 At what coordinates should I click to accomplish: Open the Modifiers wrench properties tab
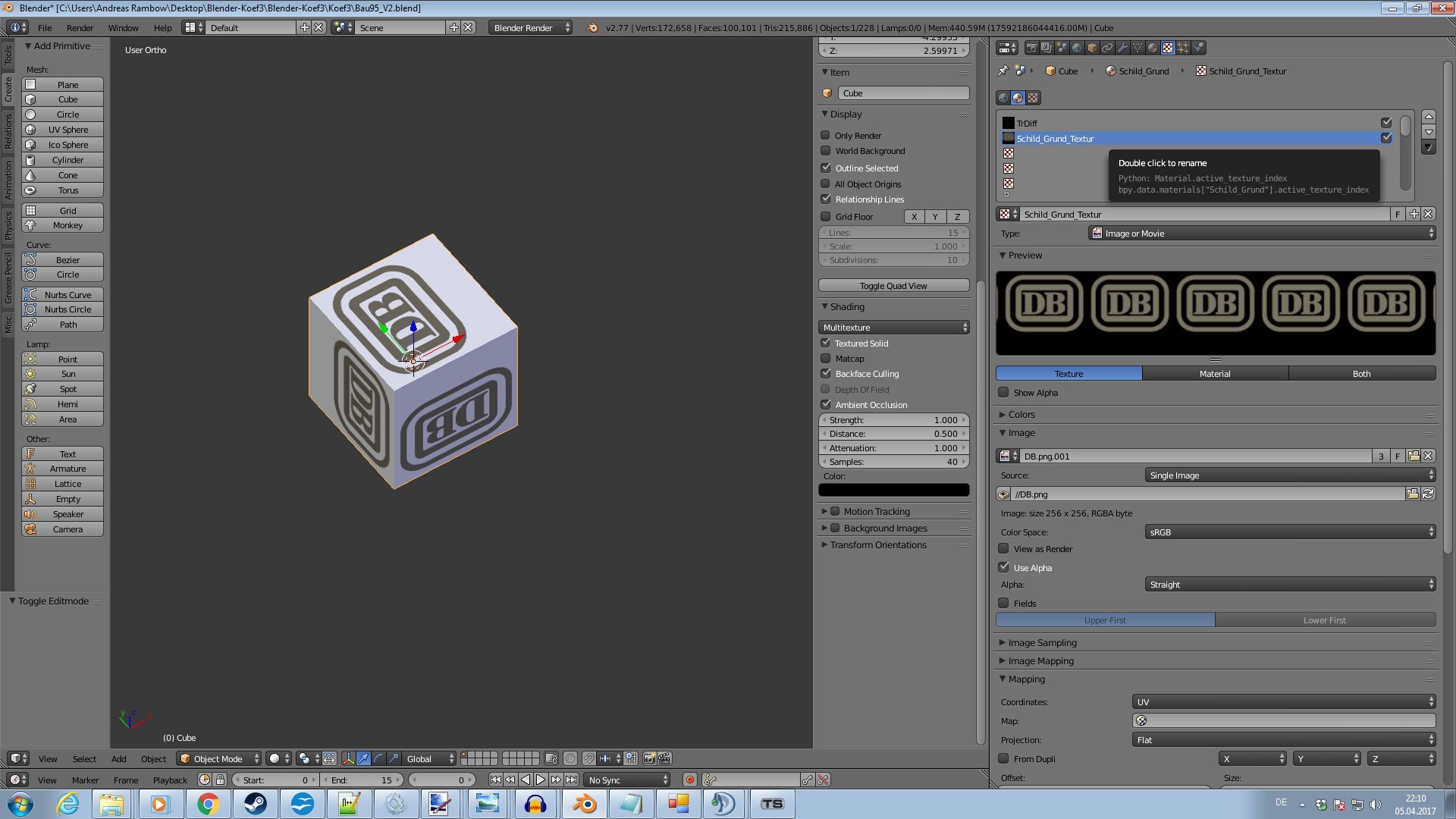[x=1122, y=48]
